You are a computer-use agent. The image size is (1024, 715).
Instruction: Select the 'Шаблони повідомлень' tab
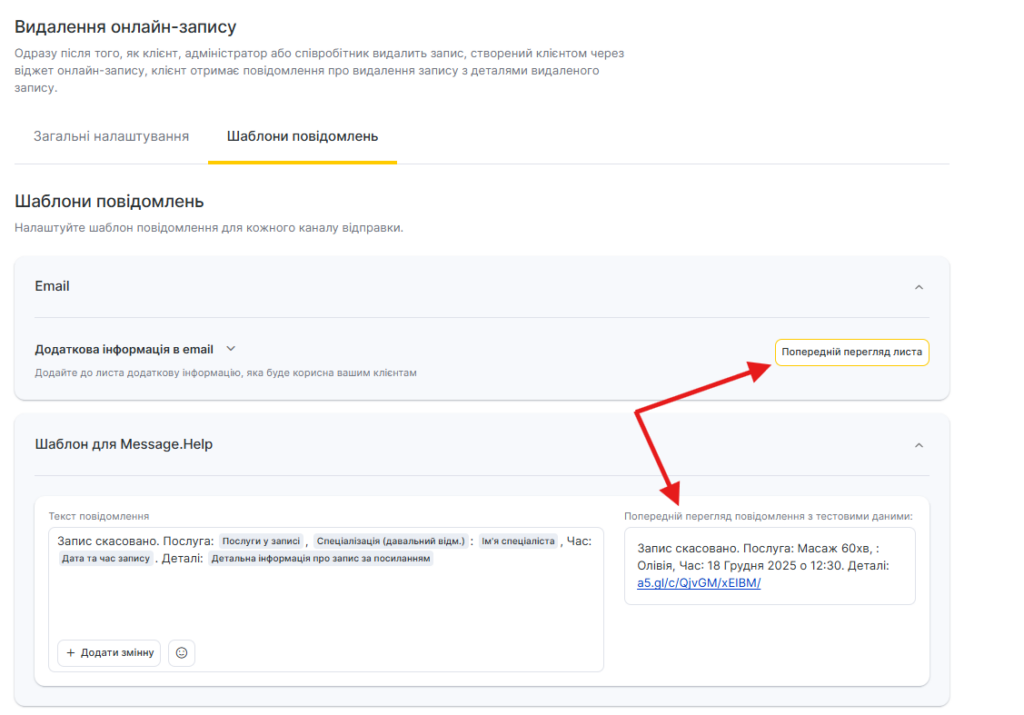coord(302,136)
